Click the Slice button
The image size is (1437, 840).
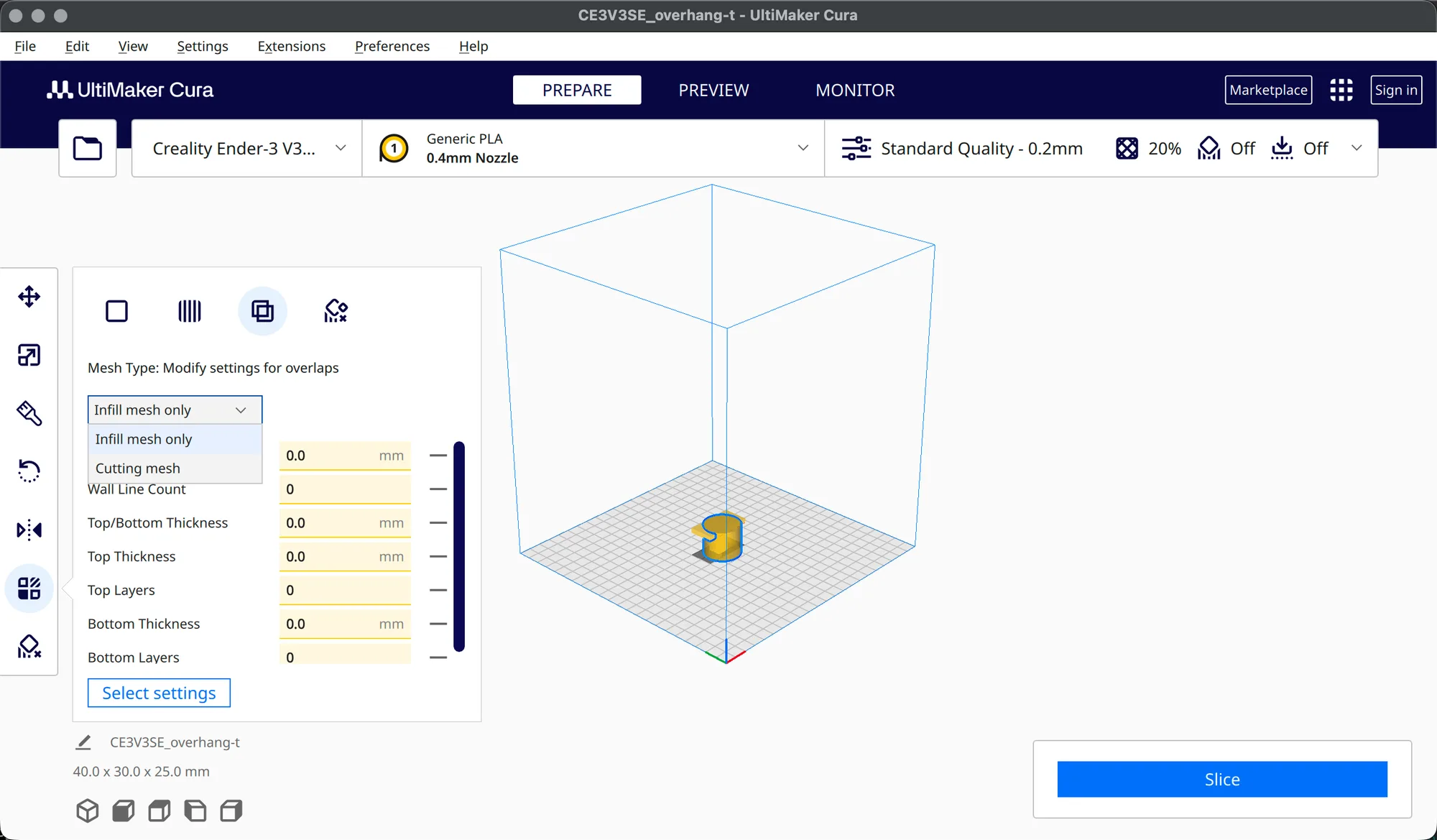(x=1222, y=780)
